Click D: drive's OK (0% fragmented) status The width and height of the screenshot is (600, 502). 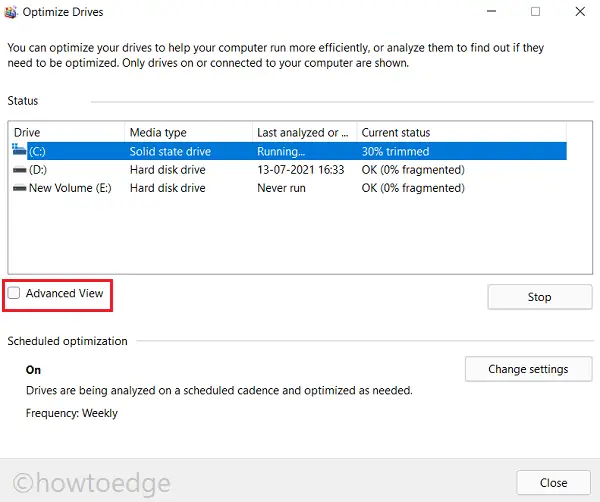pos(413,170)
